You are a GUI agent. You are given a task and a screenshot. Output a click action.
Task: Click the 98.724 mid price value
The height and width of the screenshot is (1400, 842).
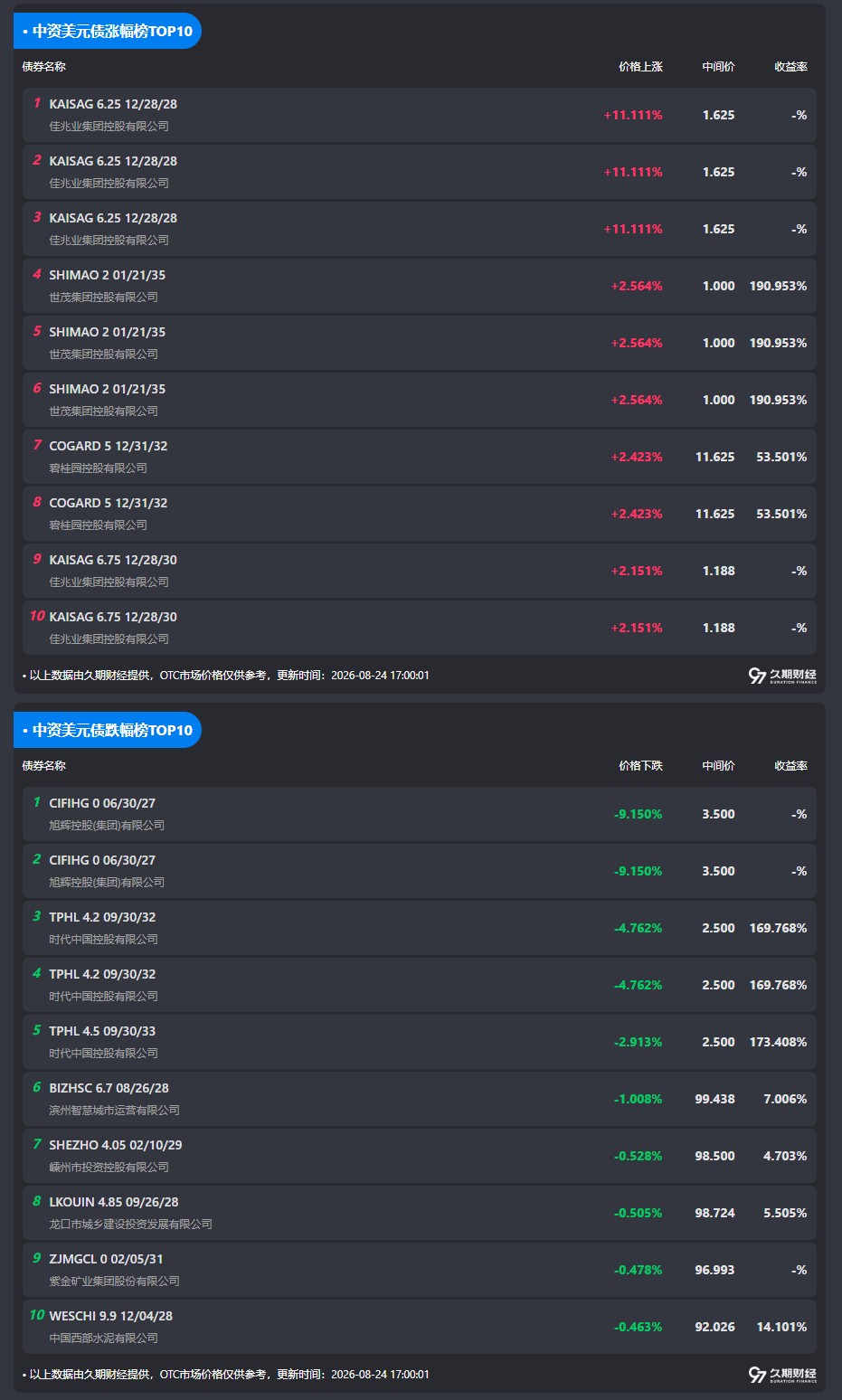714,1213
